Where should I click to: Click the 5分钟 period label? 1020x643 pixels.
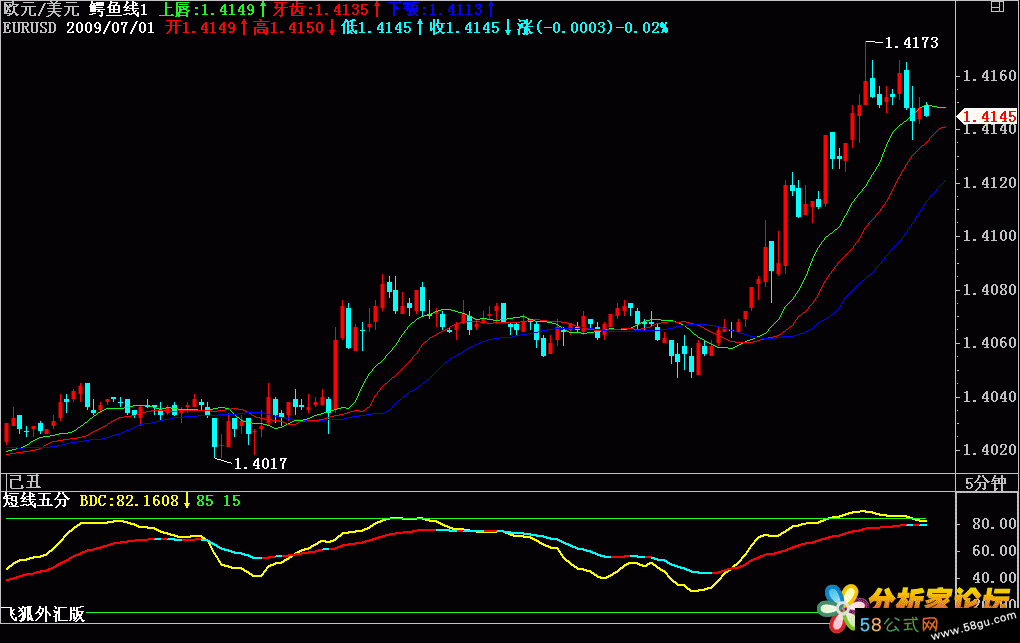(x=986, y=483)
